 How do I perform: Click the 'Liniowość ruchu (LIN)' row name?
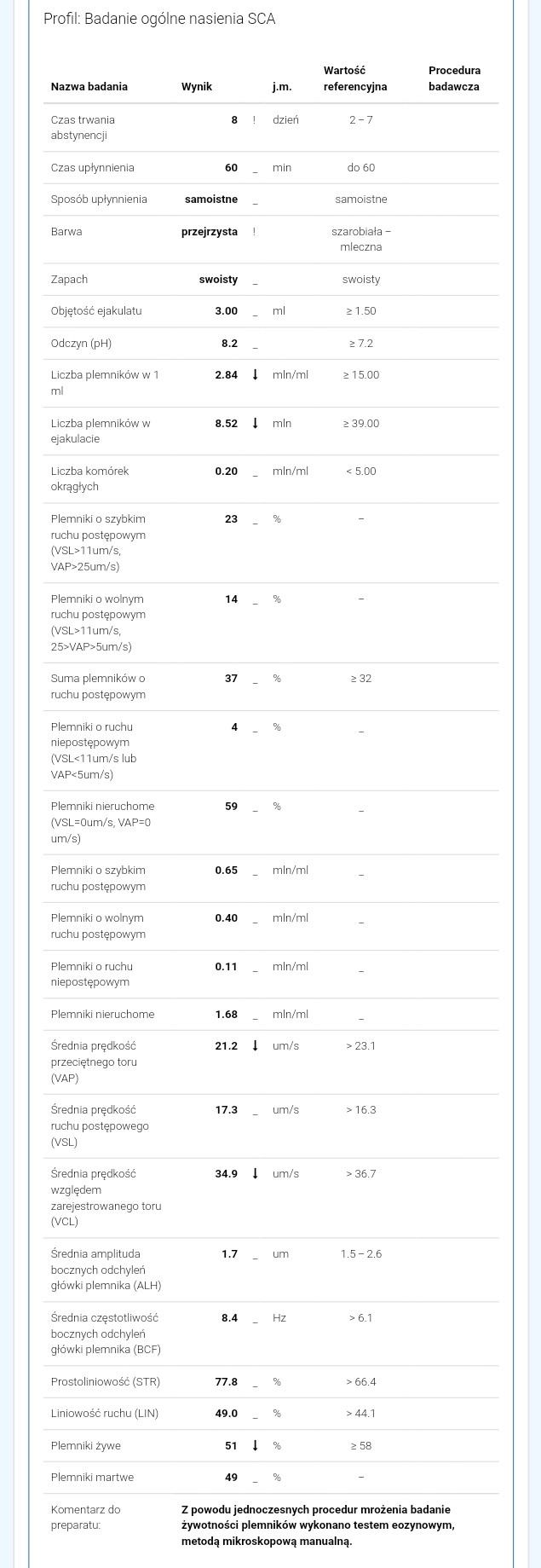[x=105, y=1414]
